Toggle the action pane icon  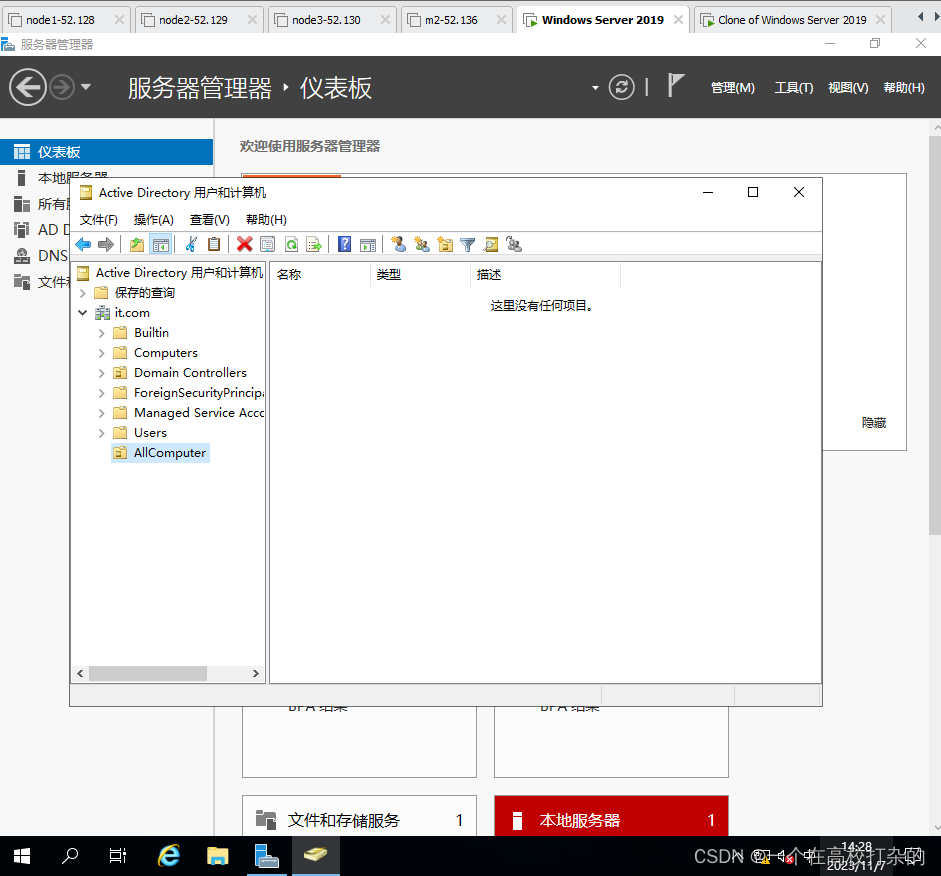(368, 244)
